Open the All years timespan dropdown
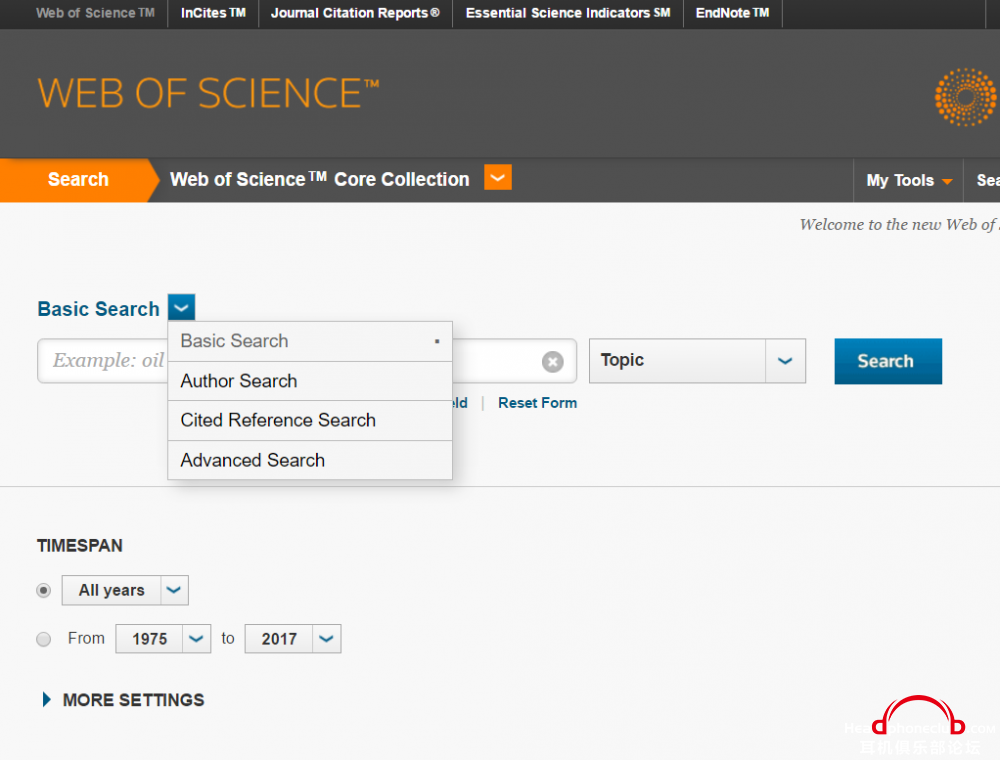The image size is (1000, 760). click(125, 590)
